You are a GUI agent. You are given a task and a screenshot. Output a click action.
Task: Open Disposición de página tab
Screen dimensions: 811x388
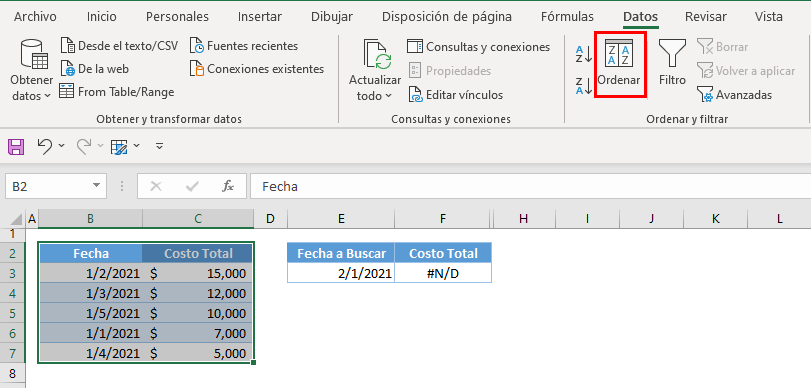(447, 17)
